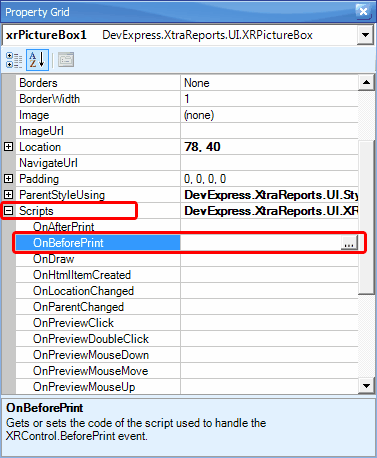Click the scrollbar up arrow
Image resolution: width=377 pixels, height=458 pixels.
[366, 83]
